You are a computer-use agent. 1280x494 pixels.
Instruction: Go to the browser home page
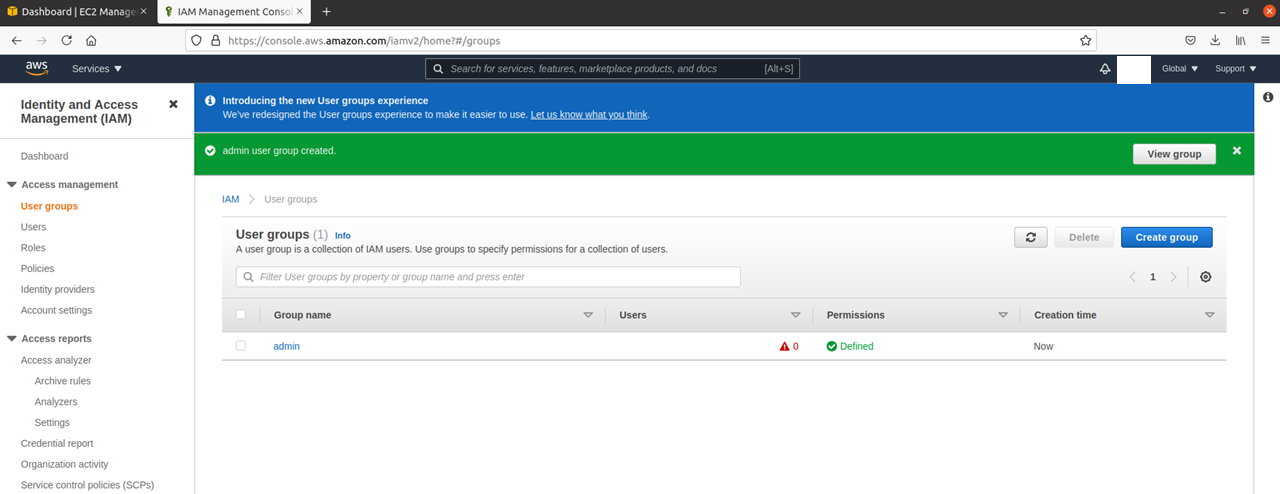pyautogui.click(x=91, y=41)
